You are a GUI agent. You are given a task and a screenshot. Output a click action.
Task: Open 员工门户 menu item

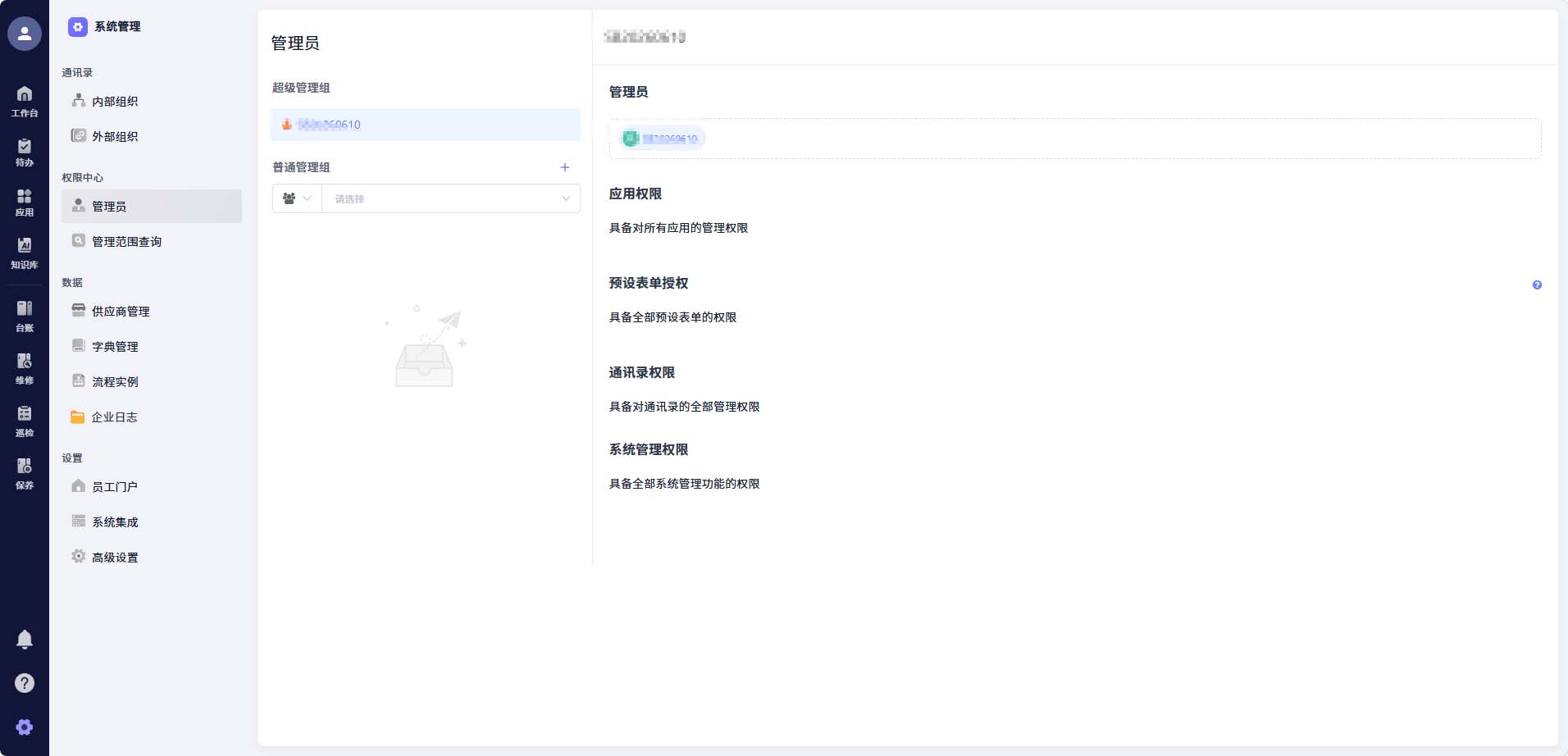tap(152, 486)
